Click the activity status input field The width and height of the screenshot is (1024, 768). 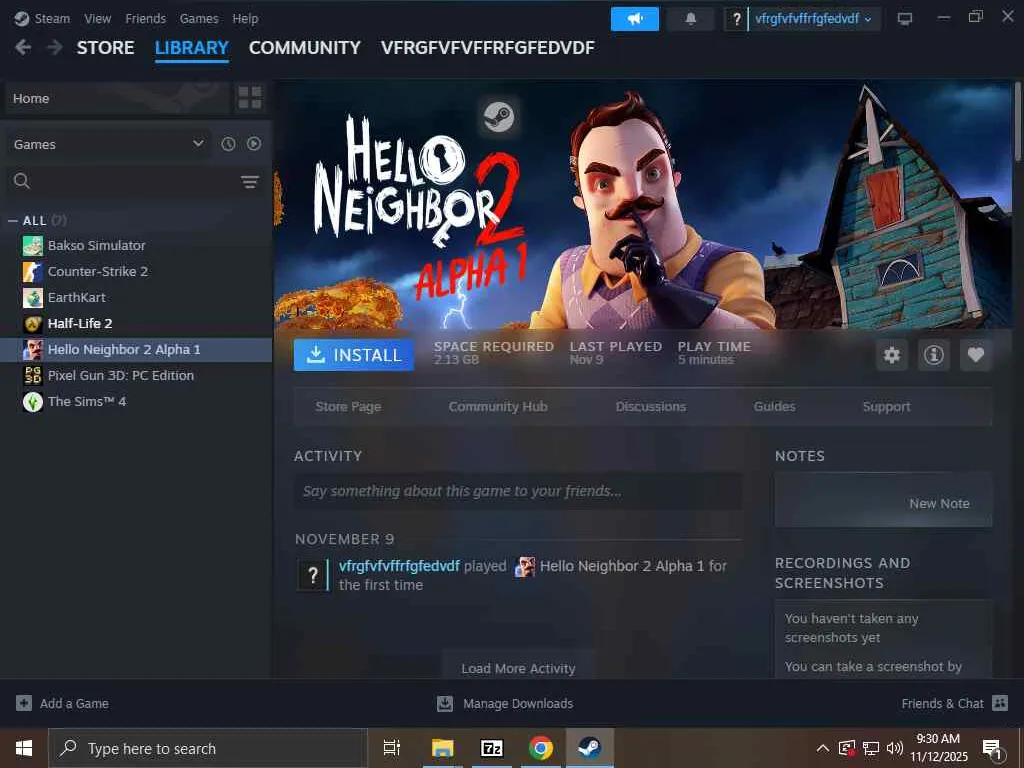(518, 490)
